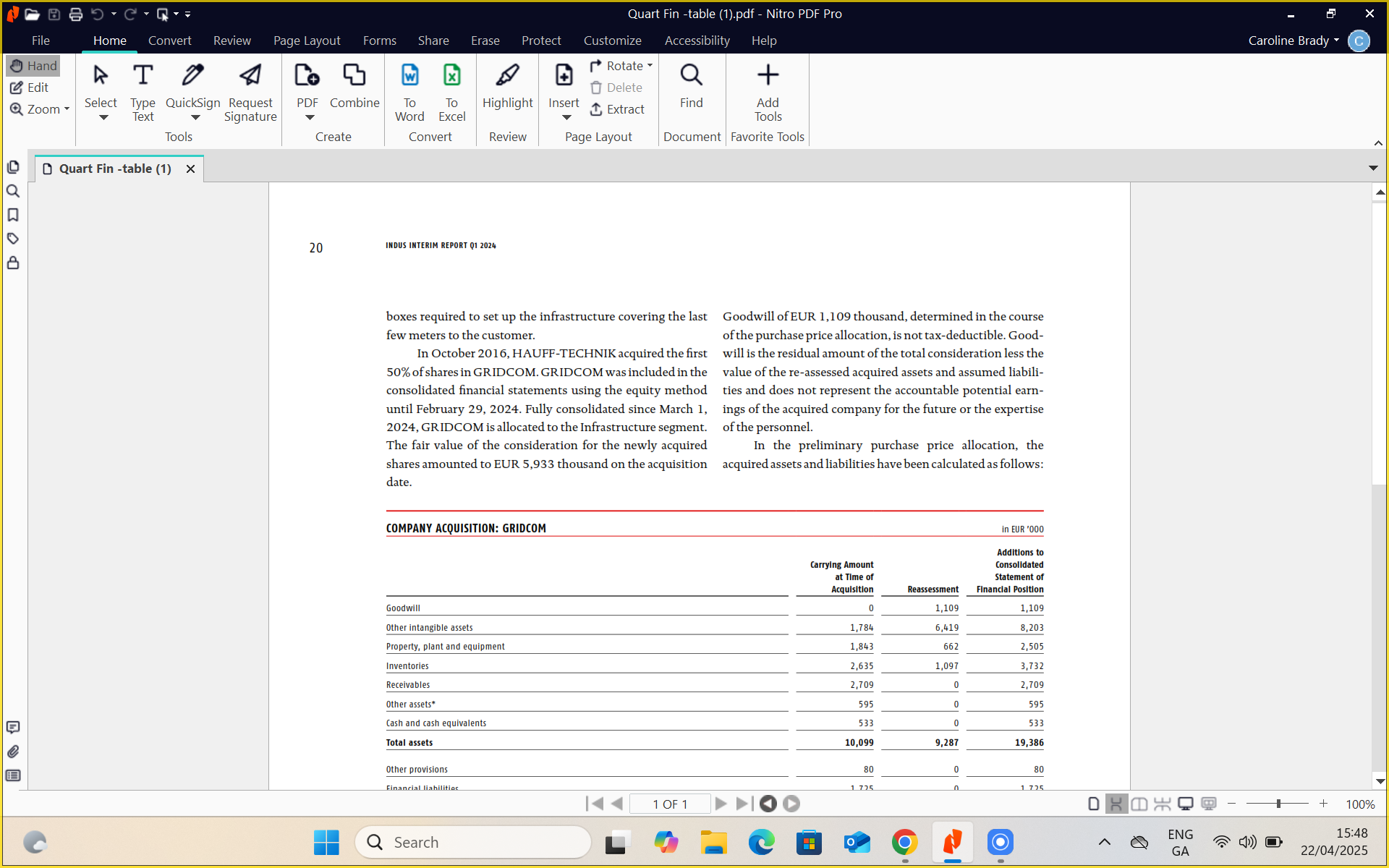Image resolution: width=1389 pixels, height=868 pixels.
Task: Click the zoom out minus button
Action: pos(1231,804)
